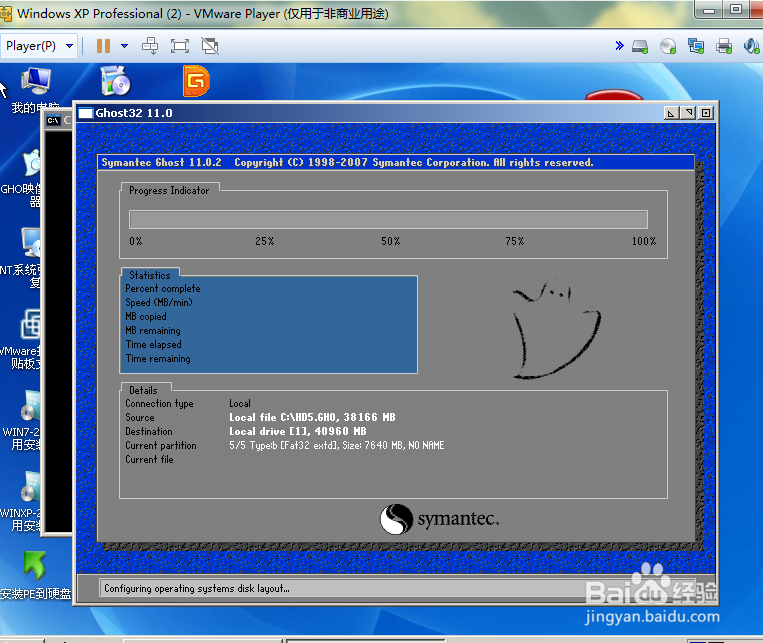This screenshot has height=643, width=763.
Task: Click the Configuring operating systems status text
Action: click(x=197, y=588)
